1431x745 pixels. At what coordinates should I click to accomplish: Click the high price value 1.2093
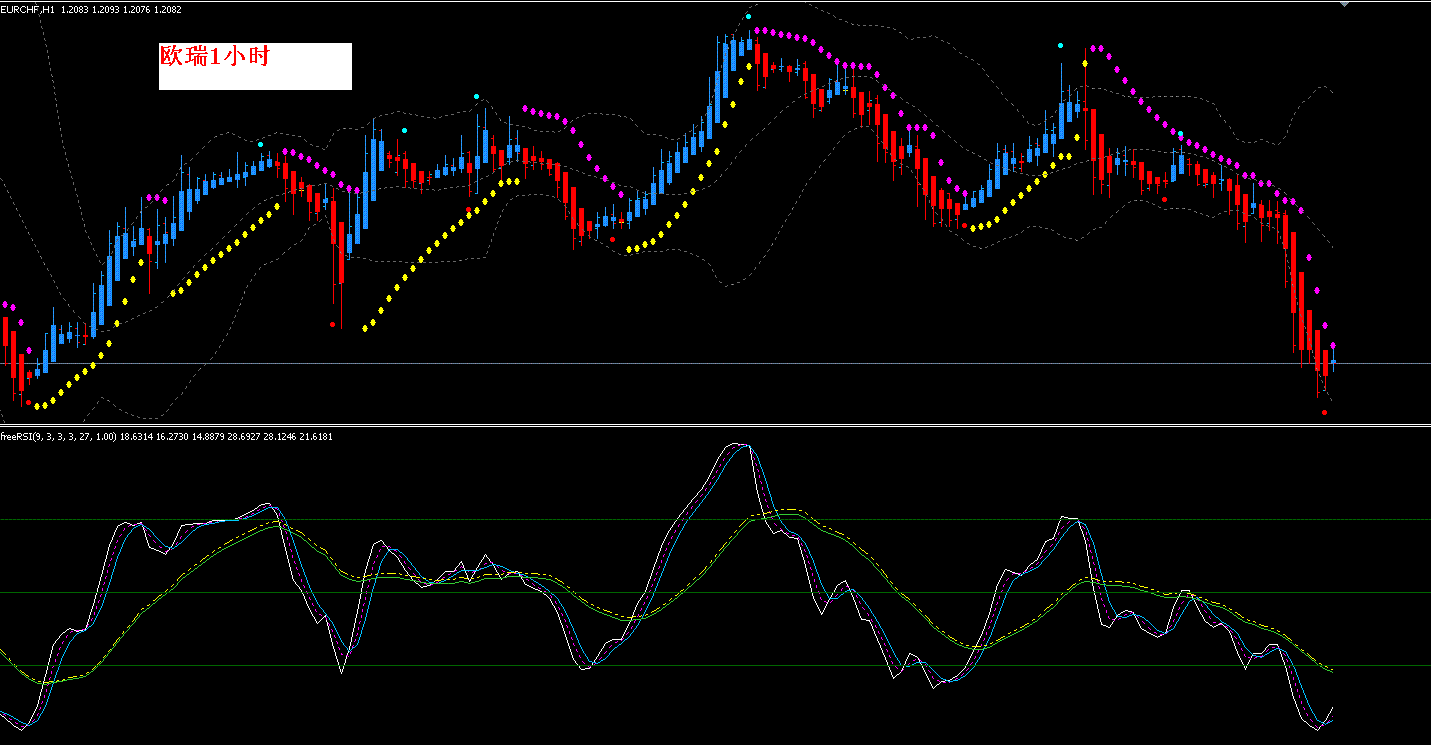[105, 9]
